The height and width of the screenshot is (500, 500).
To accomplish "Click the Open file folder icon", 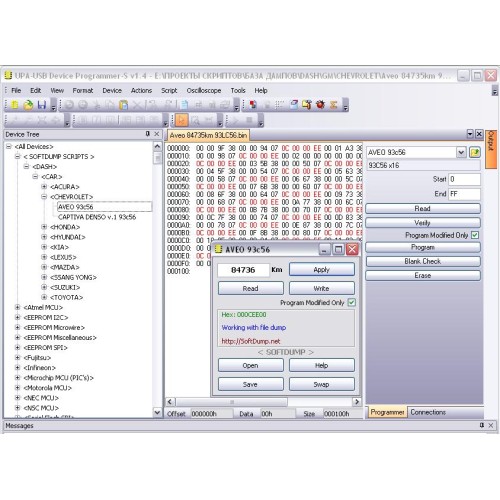I will tap(28, 105).
